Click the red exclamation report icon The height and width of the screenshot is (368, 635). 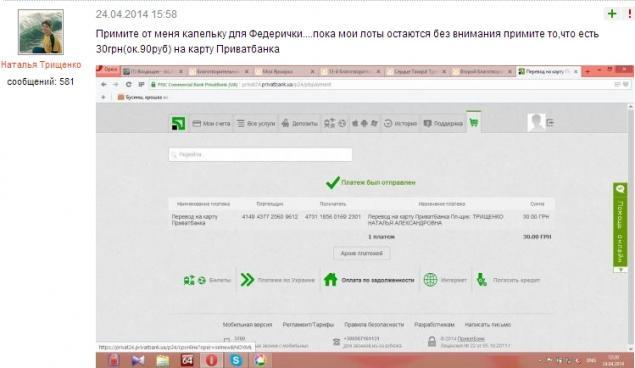630,14
